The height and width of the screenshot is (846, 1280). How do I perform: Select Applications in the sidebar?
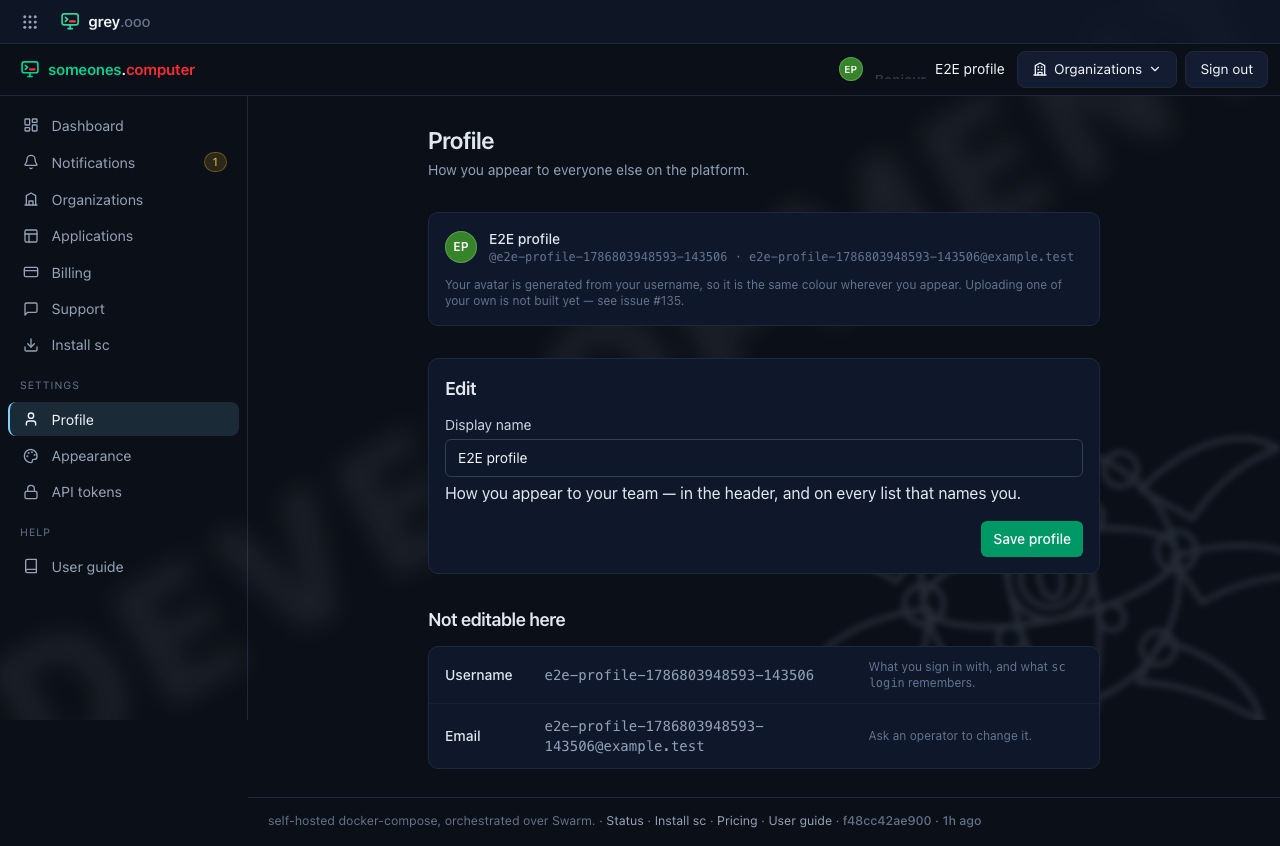click(x=123, y=236)
